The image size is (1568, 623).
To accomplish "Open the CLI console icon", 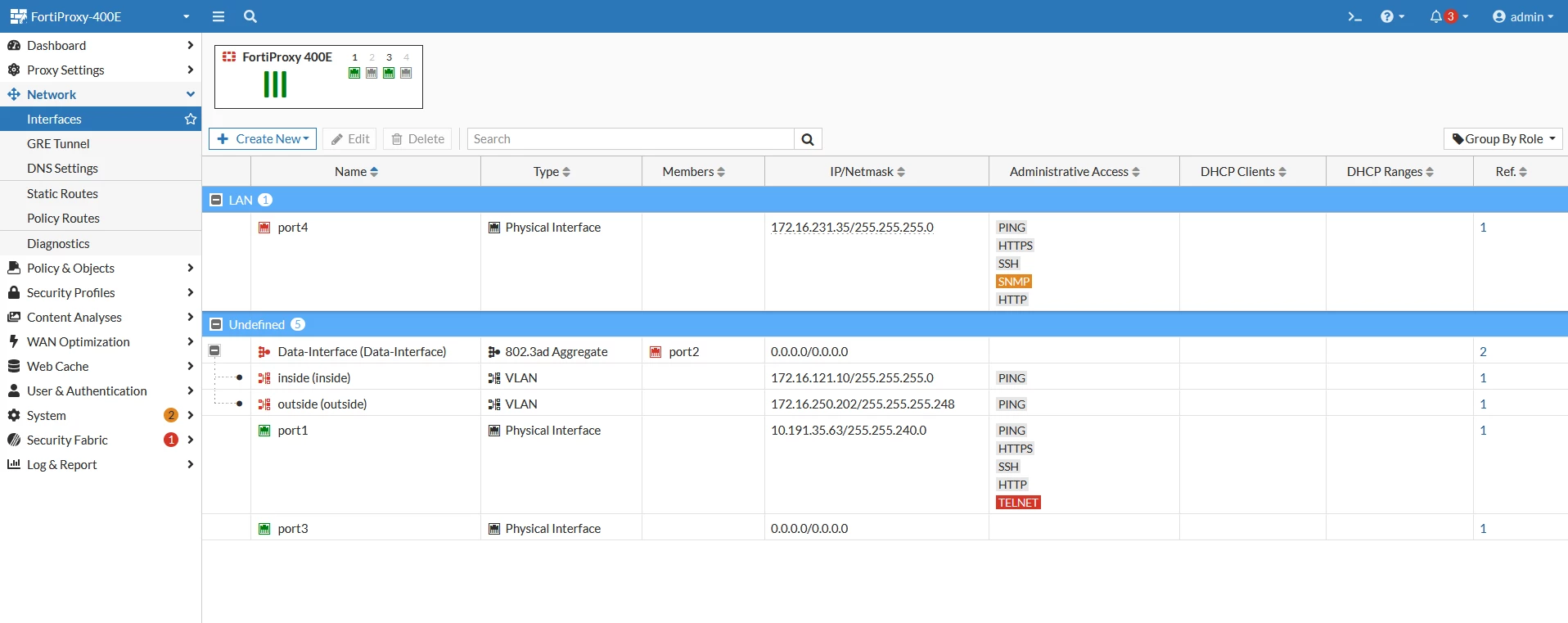I will pyautogui.click(x=1355, y=16).
